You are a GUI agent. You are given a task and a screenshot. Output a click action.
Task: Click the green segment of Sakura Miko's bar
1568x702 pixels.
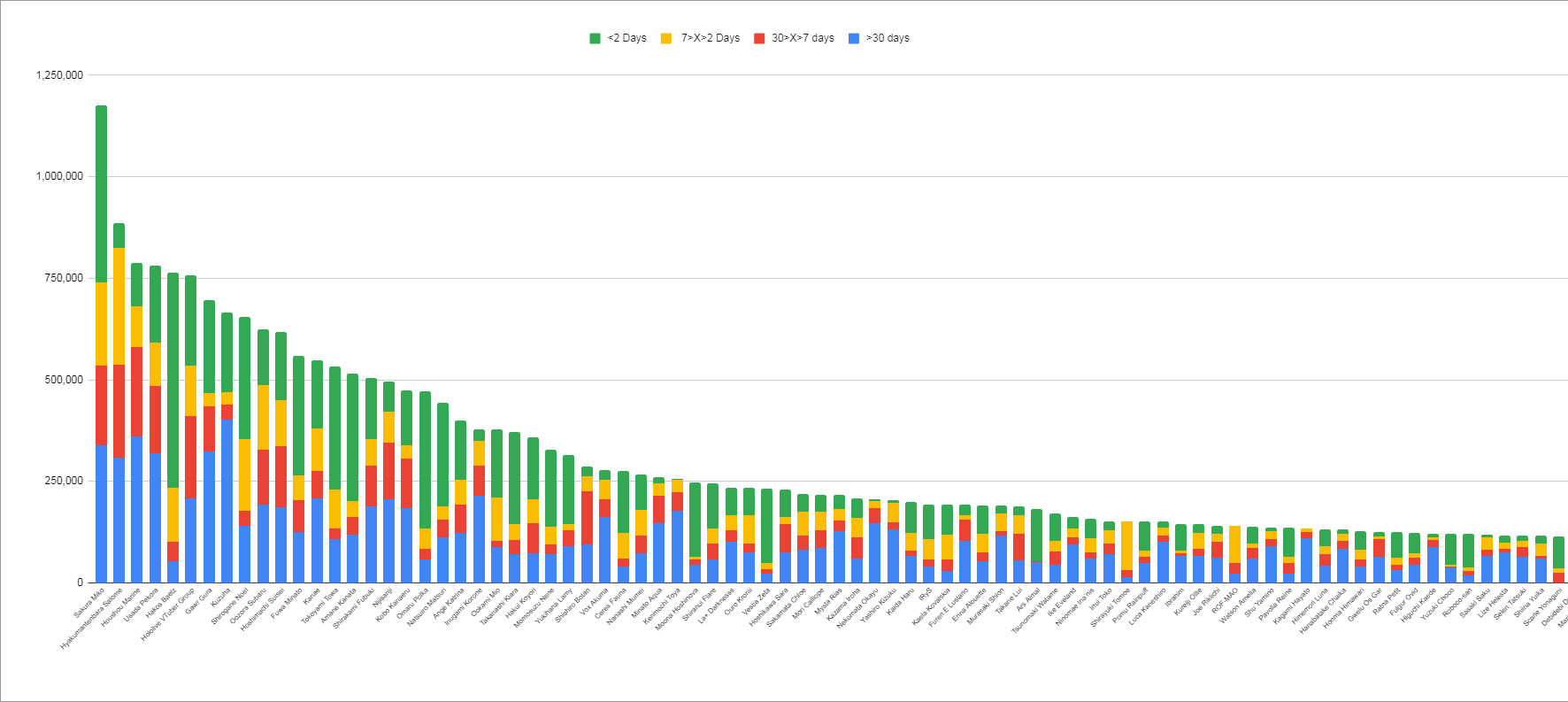point(102,194)
